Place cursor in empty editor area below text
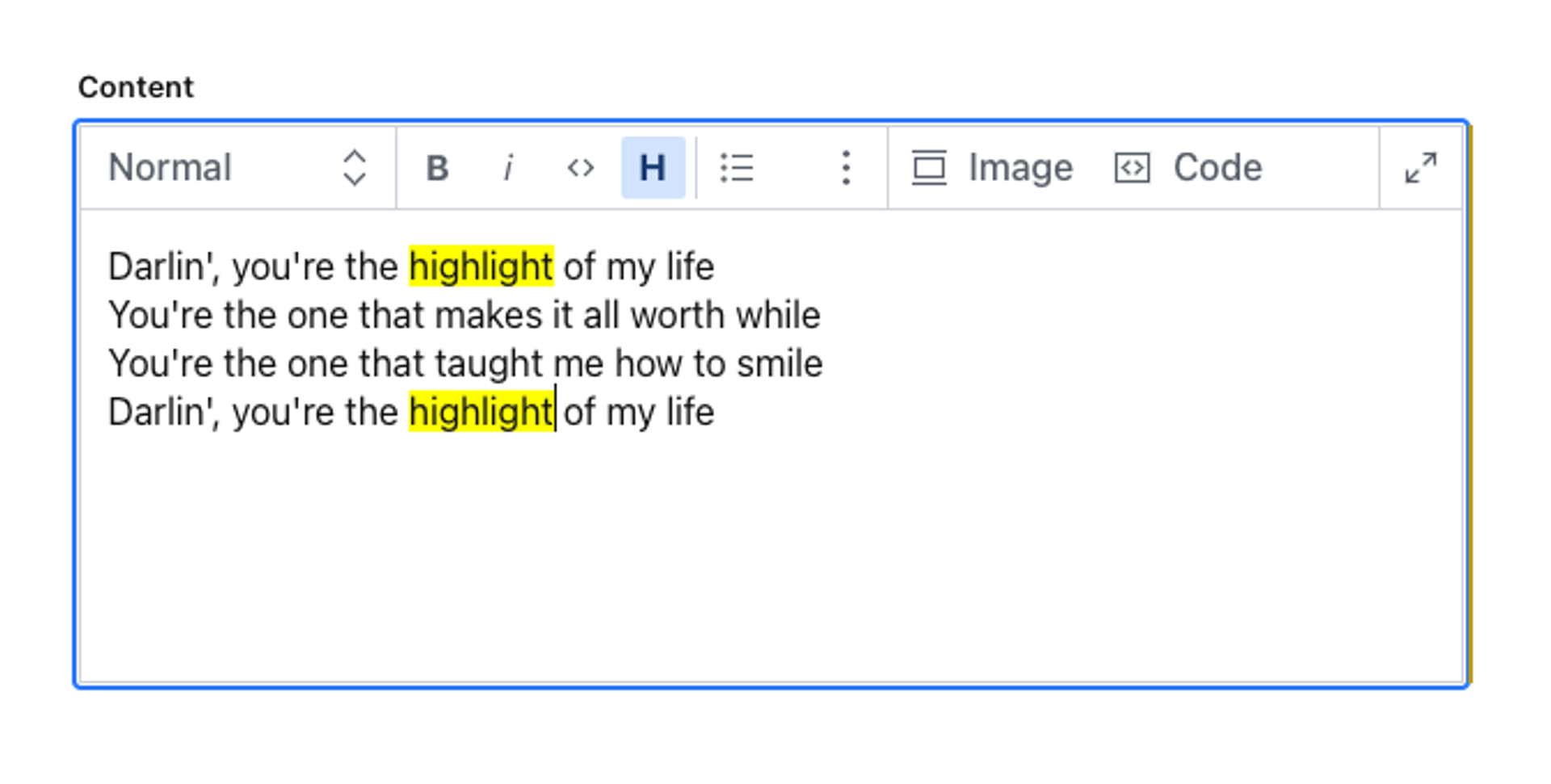 pyautogui.click(x=771, y=557)
